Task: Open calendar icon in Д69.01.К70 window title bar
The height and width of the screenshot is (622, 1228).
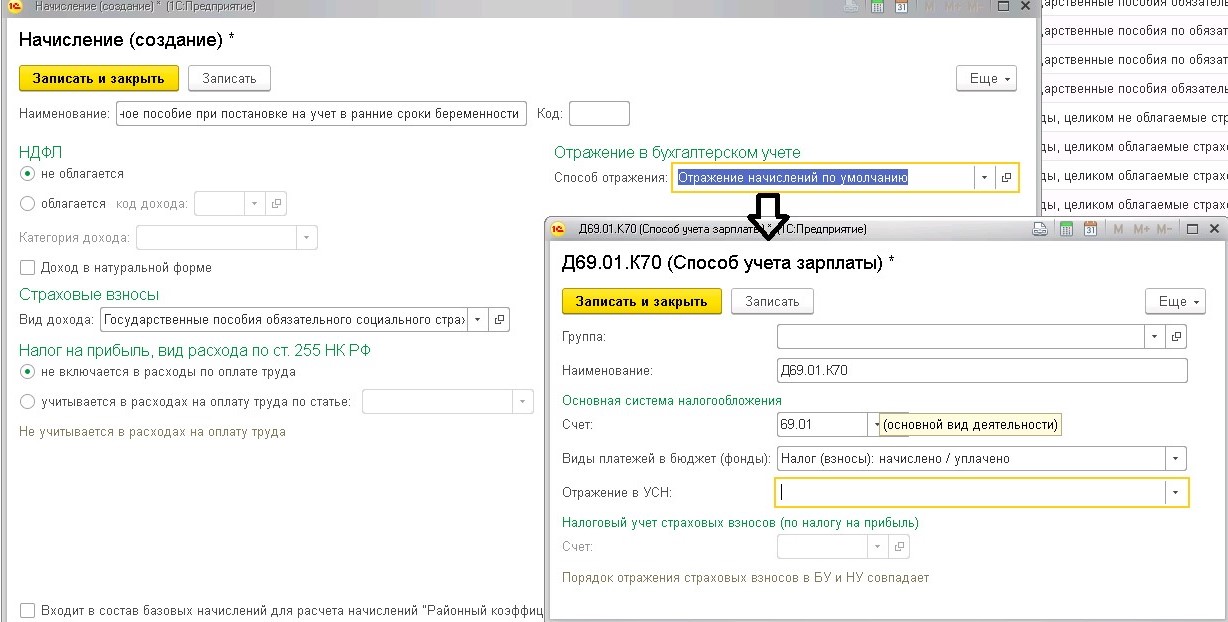Action: pyautogui.click(x=1090, y=229)
